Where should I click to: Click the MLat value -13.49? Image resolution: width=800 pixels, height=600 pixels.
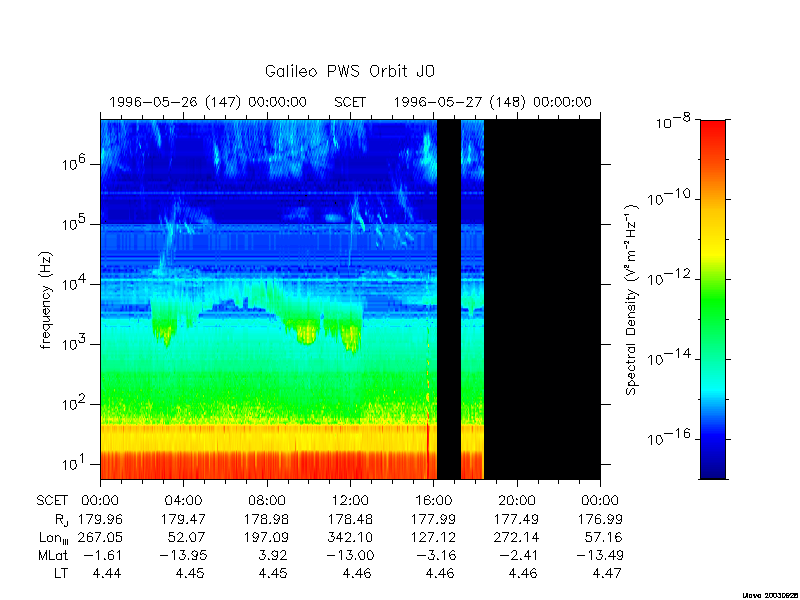599,555
